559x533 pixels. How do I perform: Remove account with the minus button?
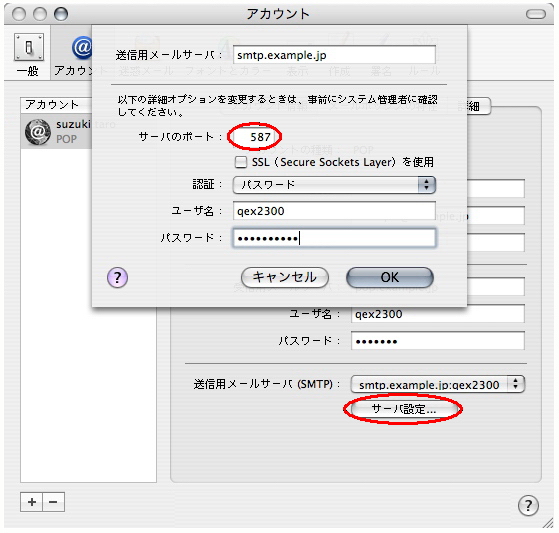coord(53,502)
